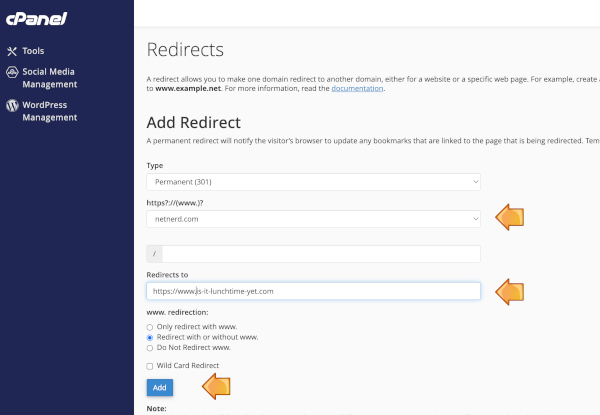Click the Redirects to URL field
Screen dimensions: 600x415
[x=313, y=291]
